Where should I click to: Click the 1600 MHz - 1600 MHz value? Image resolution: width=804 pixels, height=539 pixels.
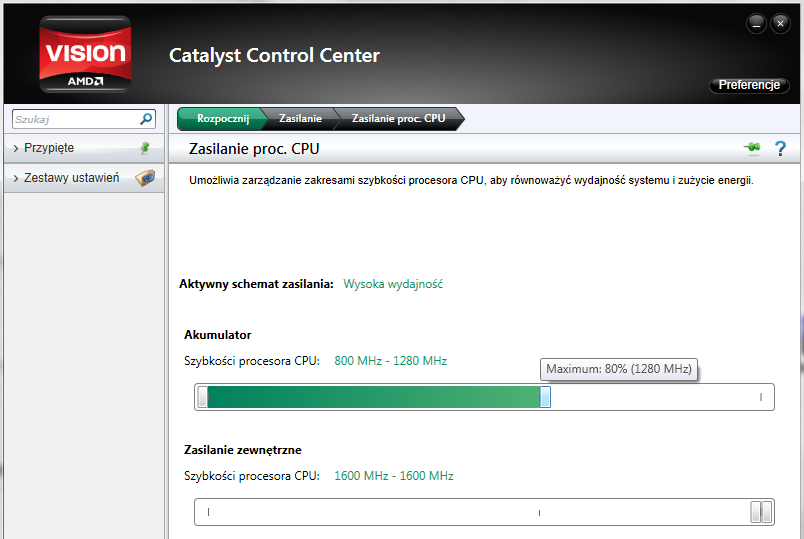click(394, 476)
